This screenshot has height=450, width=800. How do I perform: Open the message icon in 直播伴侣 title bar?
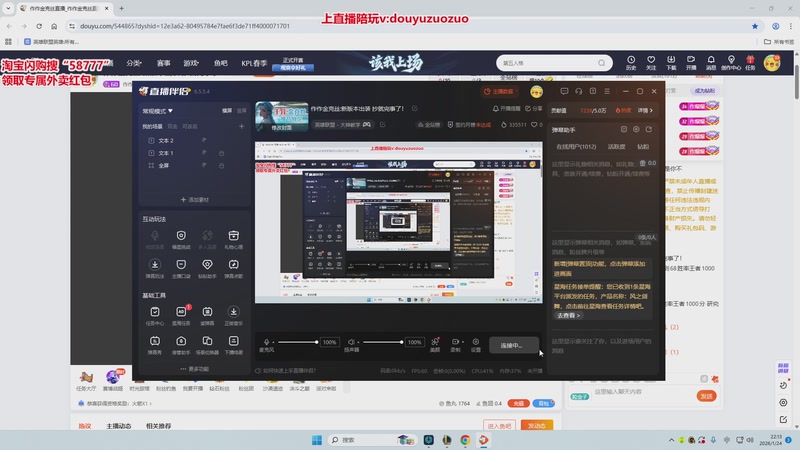(x=564, y=91)
